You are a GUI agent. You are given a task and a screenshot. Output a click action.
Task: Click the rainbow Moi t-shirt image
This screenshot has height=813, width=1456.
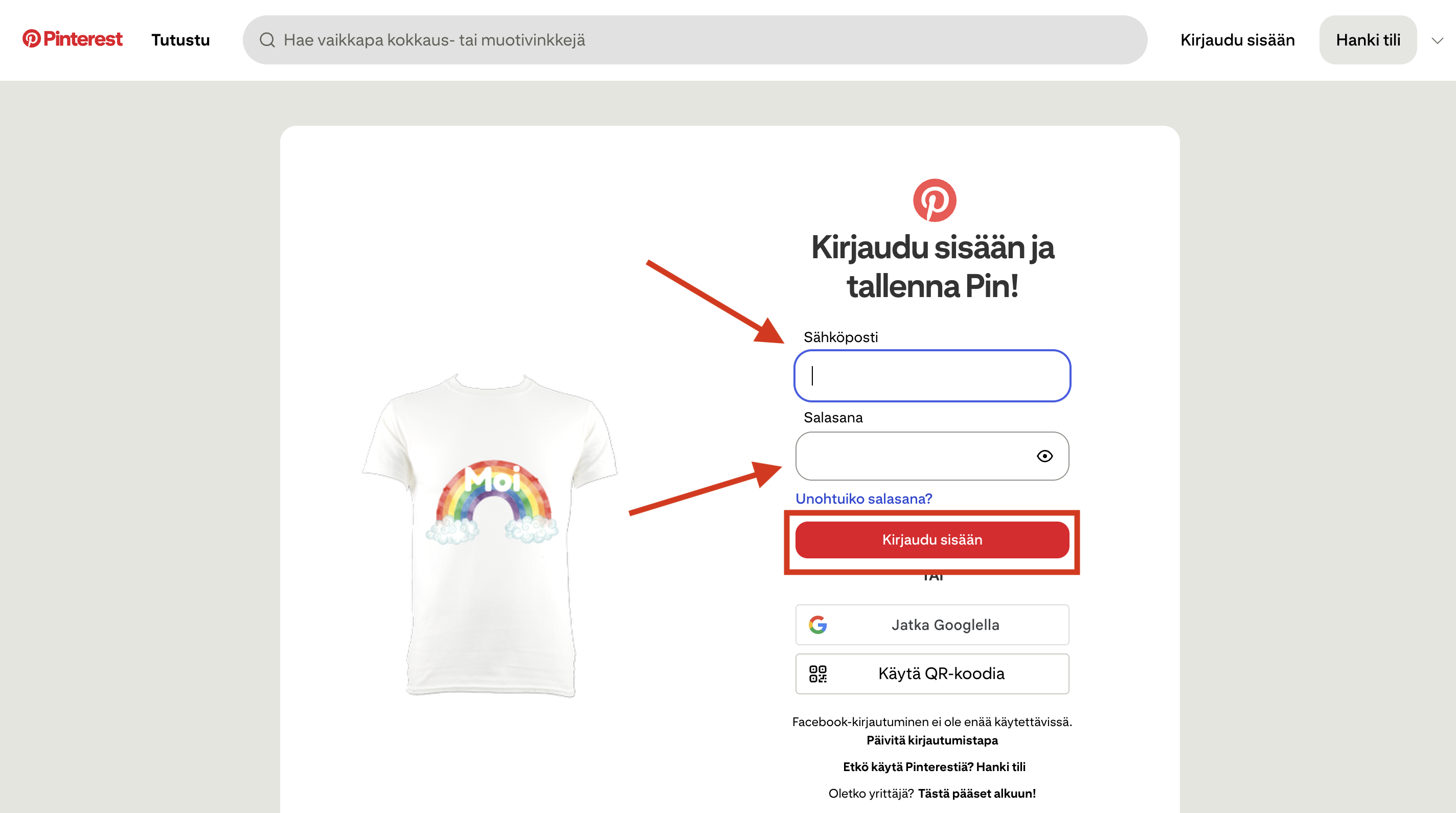coord(491,534)
